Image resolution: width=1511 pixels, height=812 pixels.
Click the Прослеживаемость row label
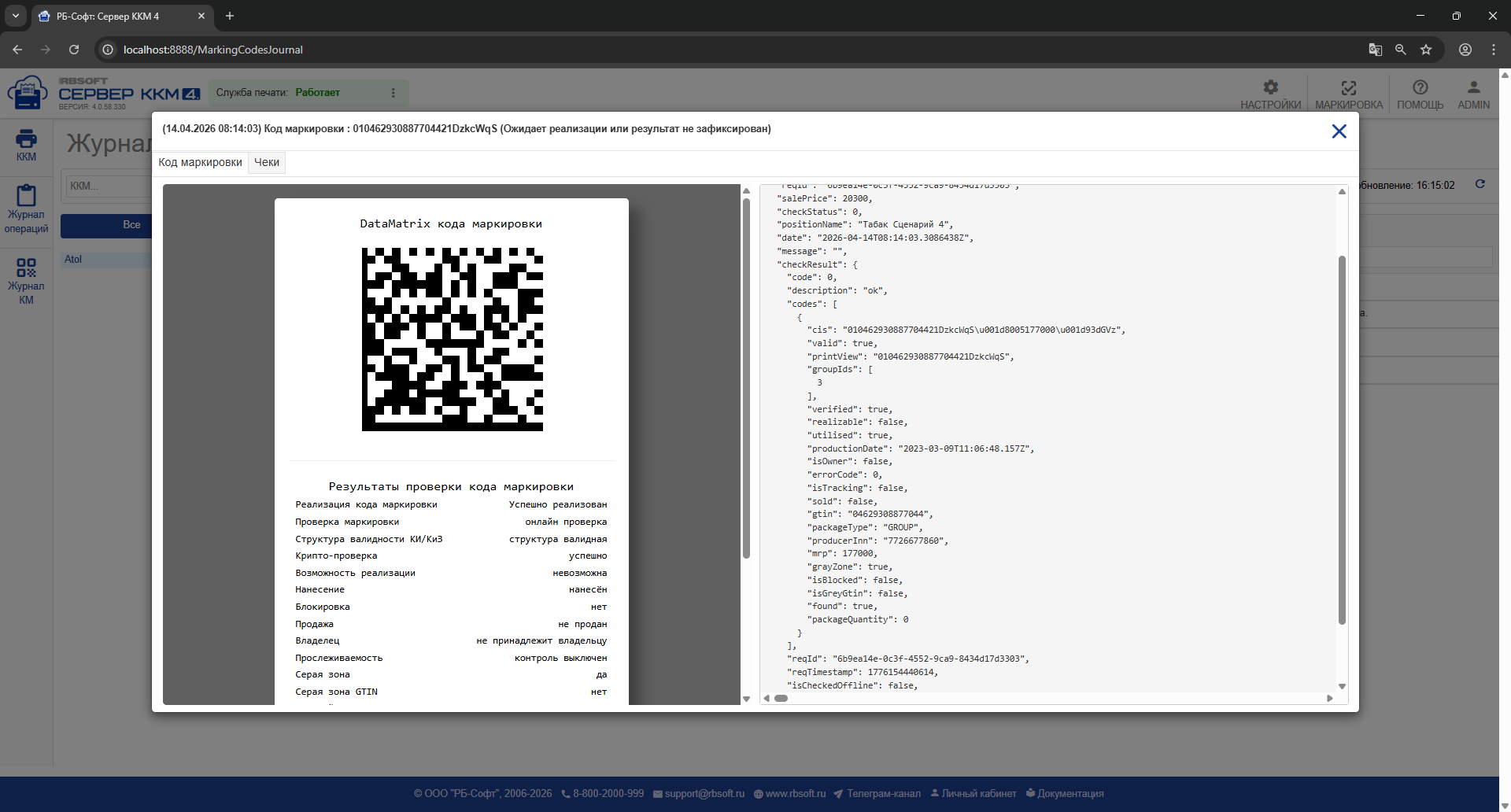tap(338, 659)
